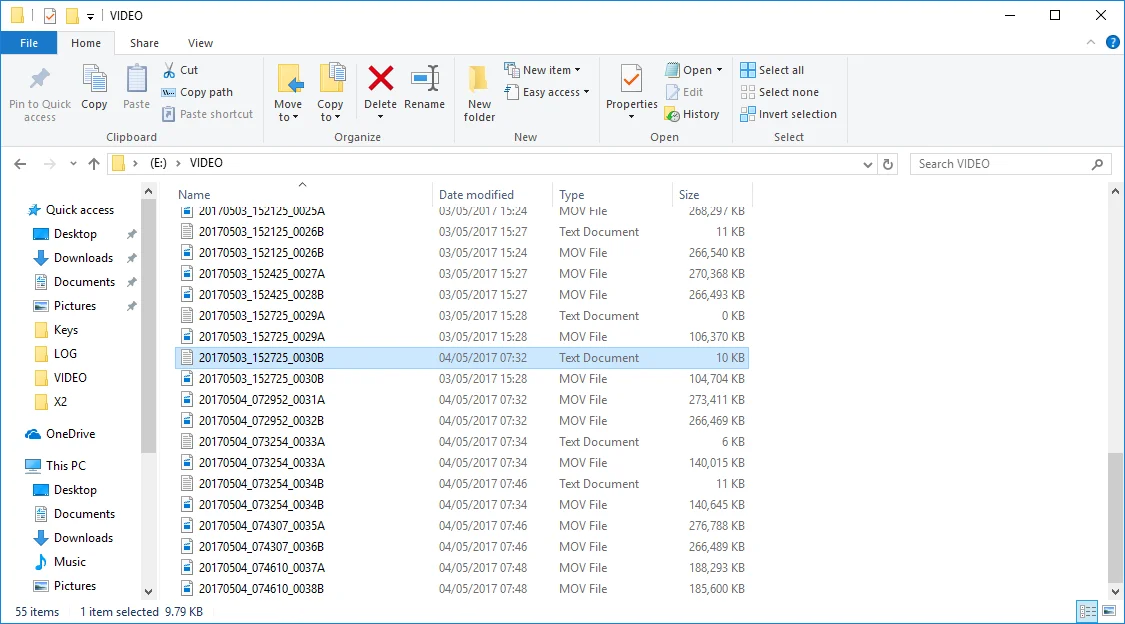Create a New folder
This screenshot has width=1125, height=624.
[x=479, y=93]
